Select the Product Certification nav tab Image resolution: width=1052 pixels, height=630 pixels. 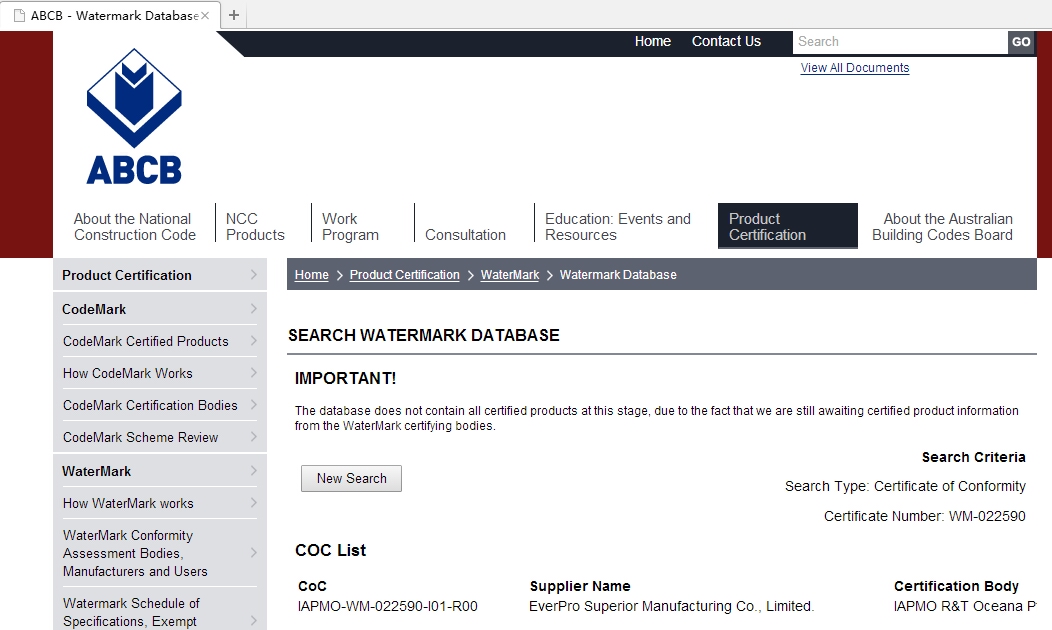tap(787, 227)
